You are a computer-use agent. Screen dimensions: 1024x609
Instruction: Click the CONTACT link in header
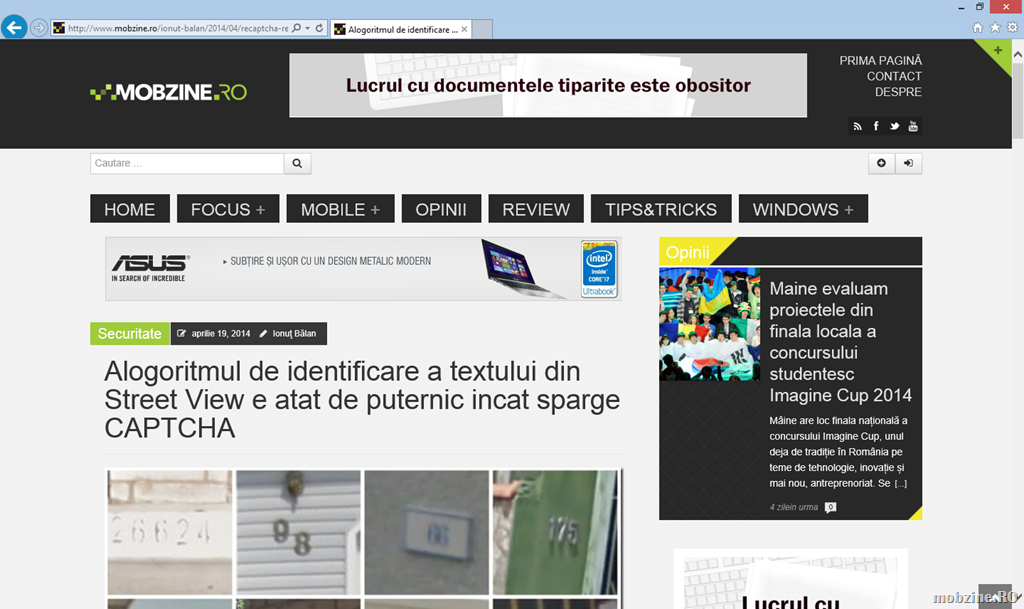894,76
